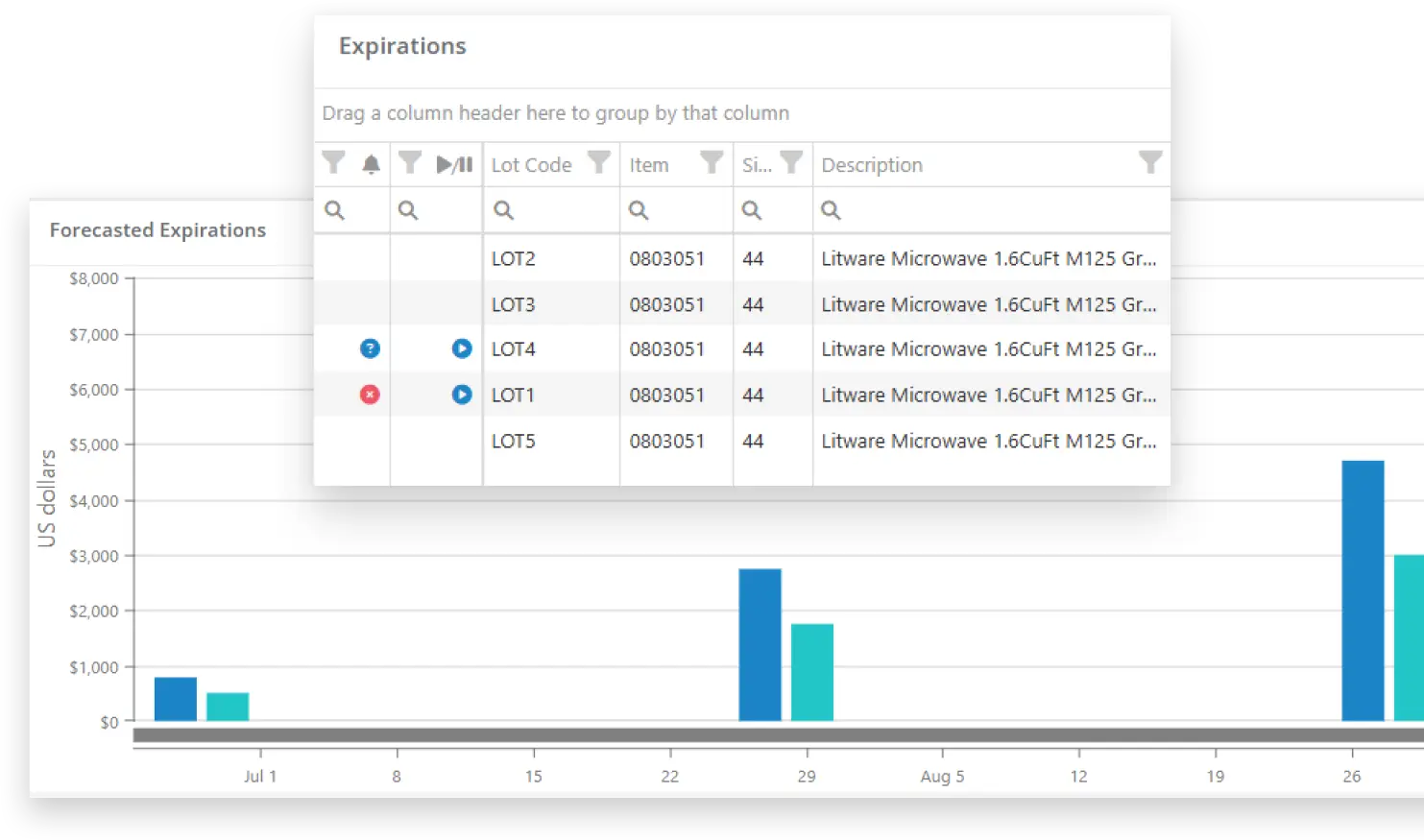Click the bell alert column header icon

click(x=371, y=165)
